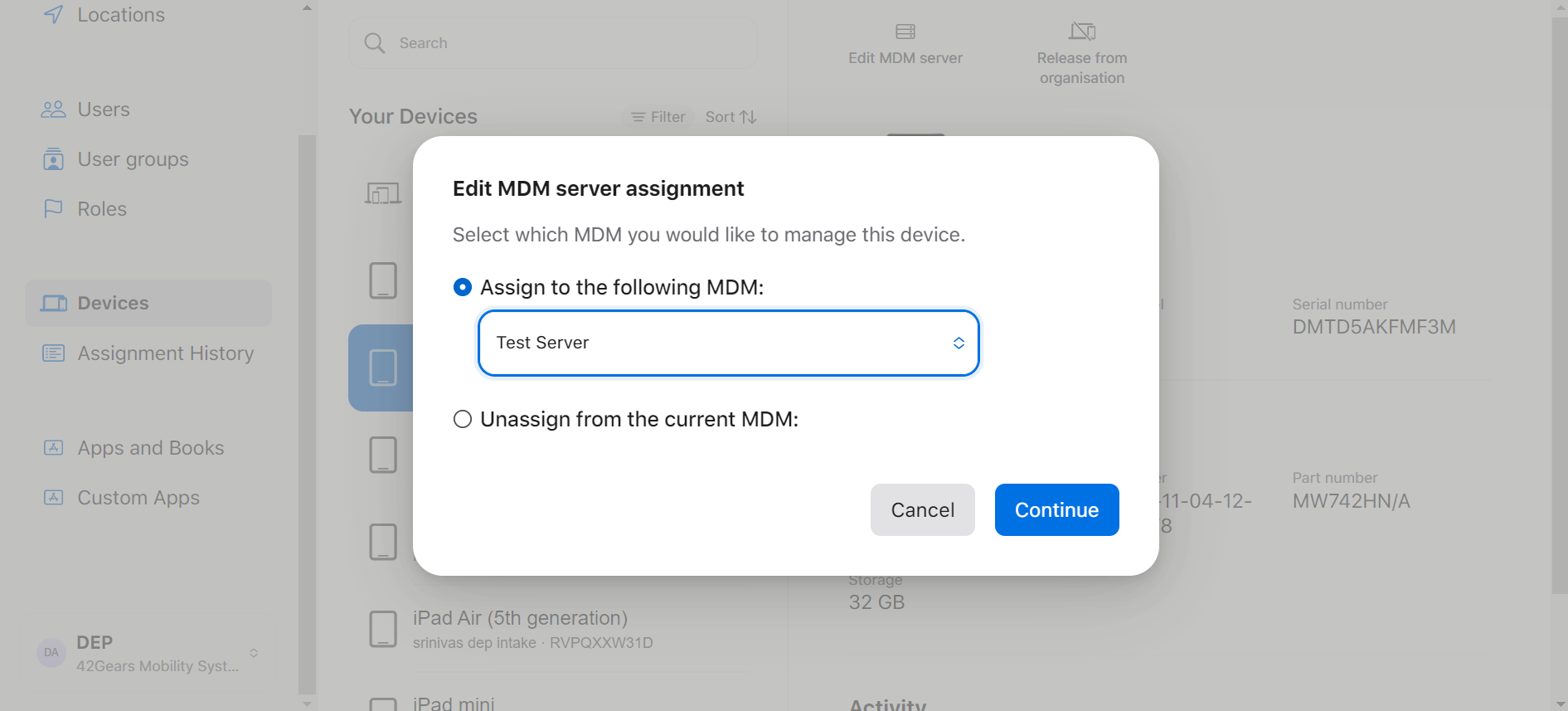Screen dimensions: 1568x711
Task: Go to Locations in sidebar
Action: pos(120,15)
